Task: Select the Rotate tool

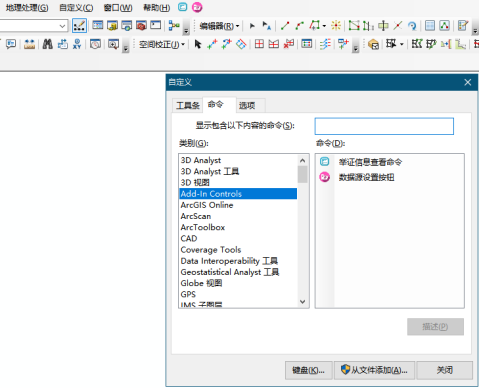Action: point(412,26)
